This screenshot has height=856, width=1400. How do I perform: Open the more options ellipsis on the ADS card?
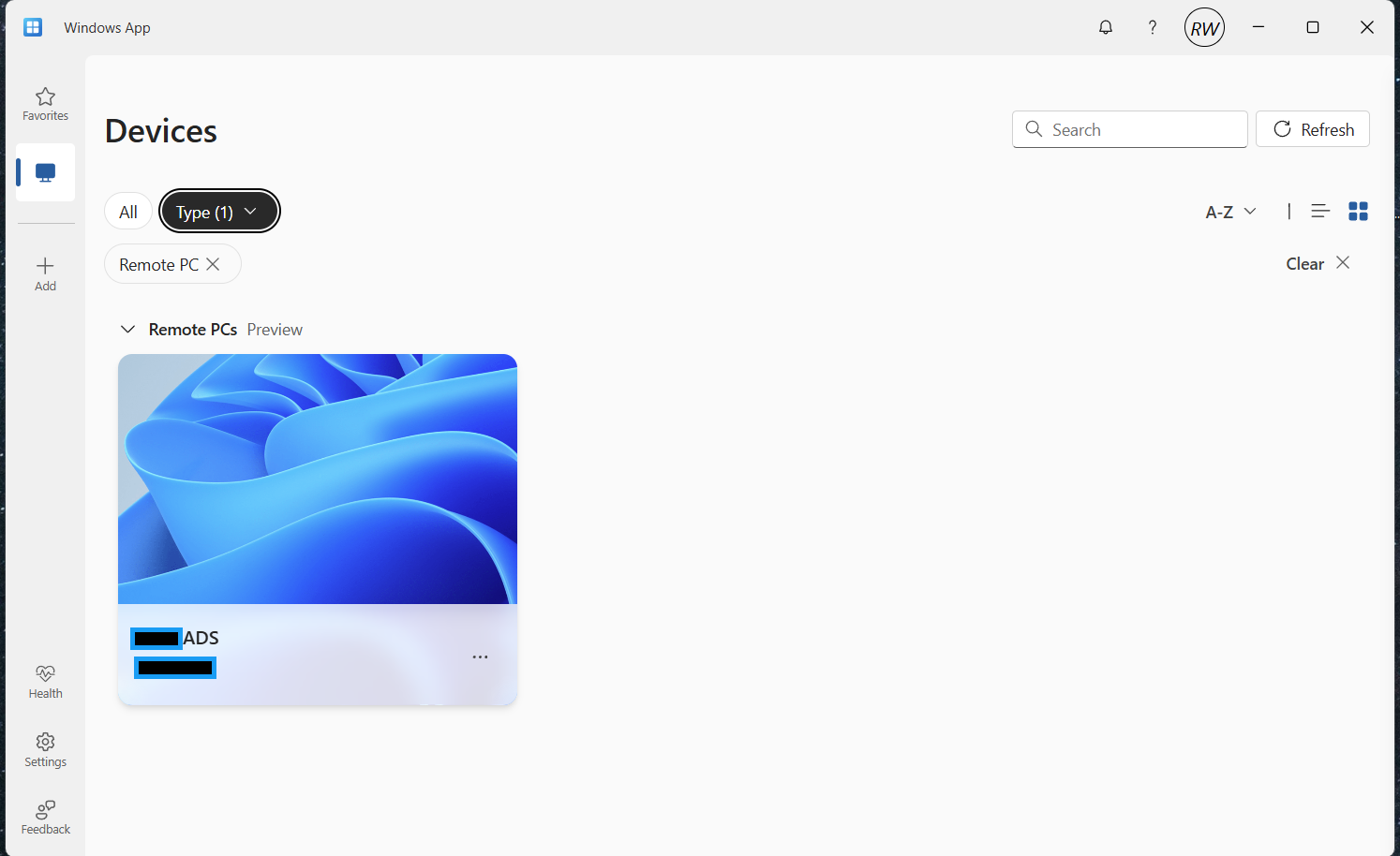(x=480, y=657)
